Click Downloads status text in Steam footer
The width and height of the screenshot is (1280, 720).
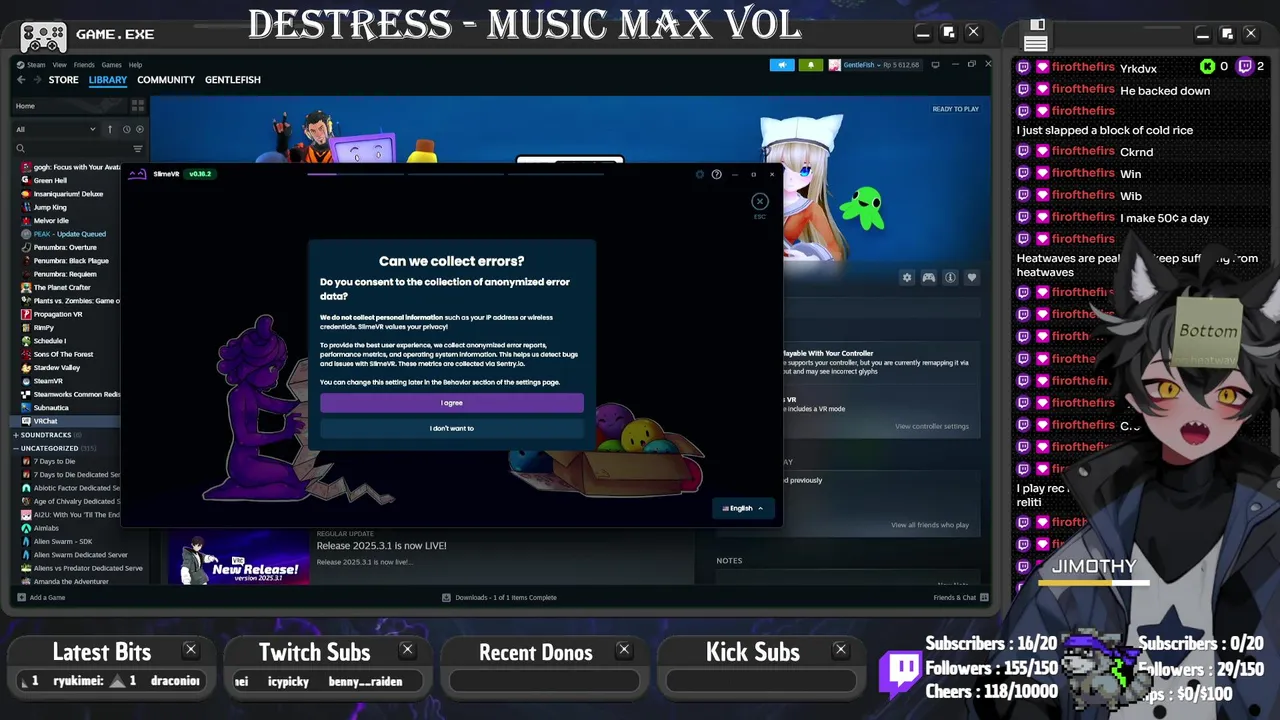(506, 597)
